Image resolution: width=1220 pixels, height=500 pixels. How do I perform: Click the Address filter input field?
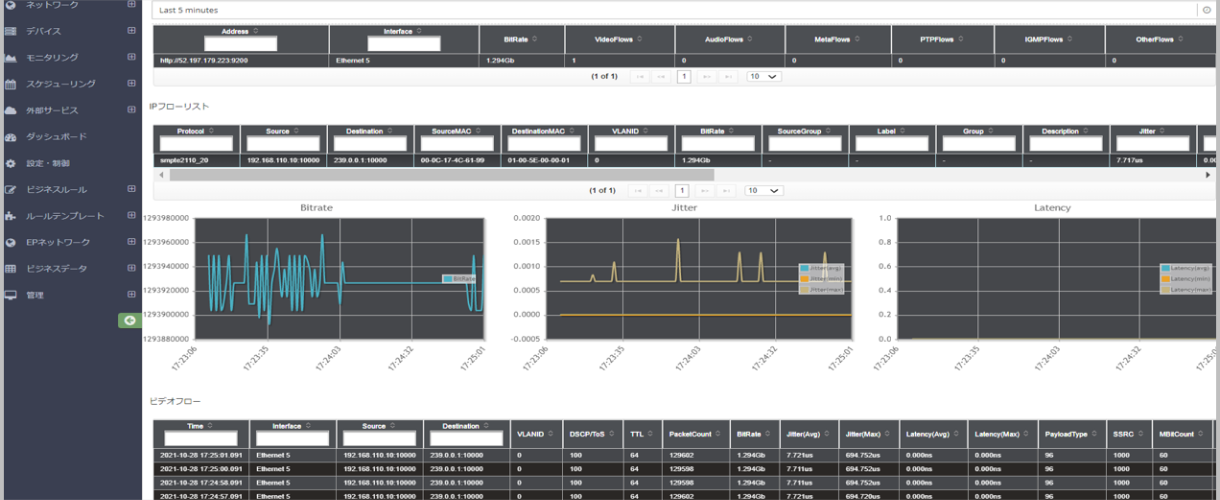pyautogui.click(x=241, y=44)
